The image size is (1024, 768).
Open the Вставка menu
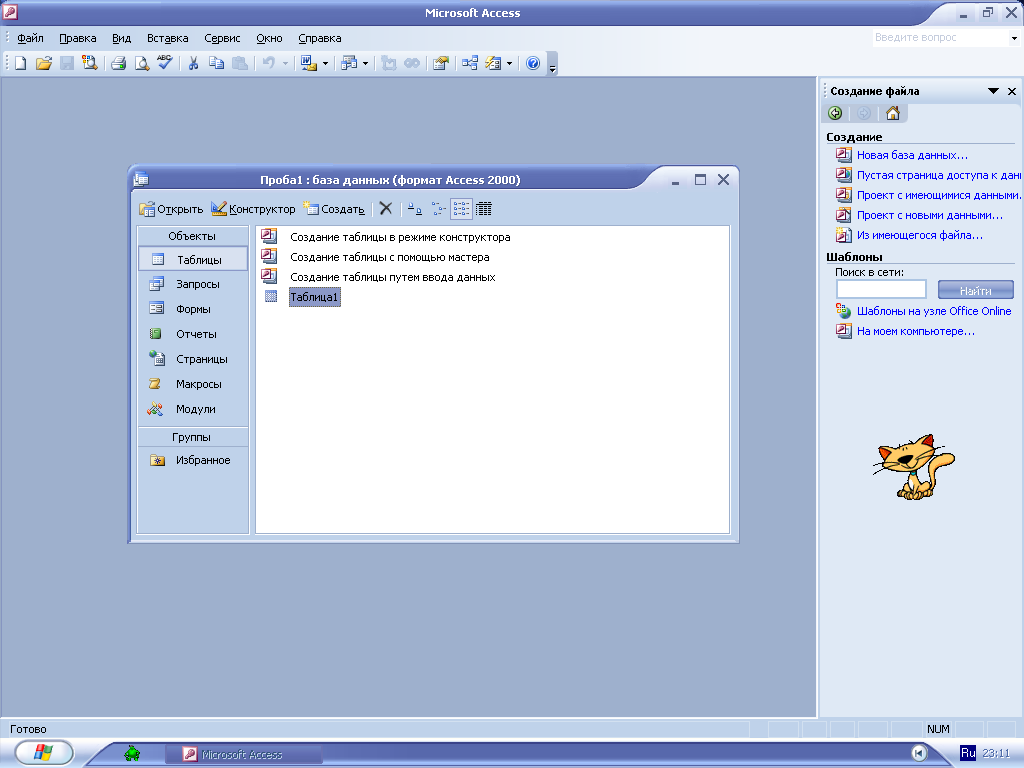[x=167, y=38]
